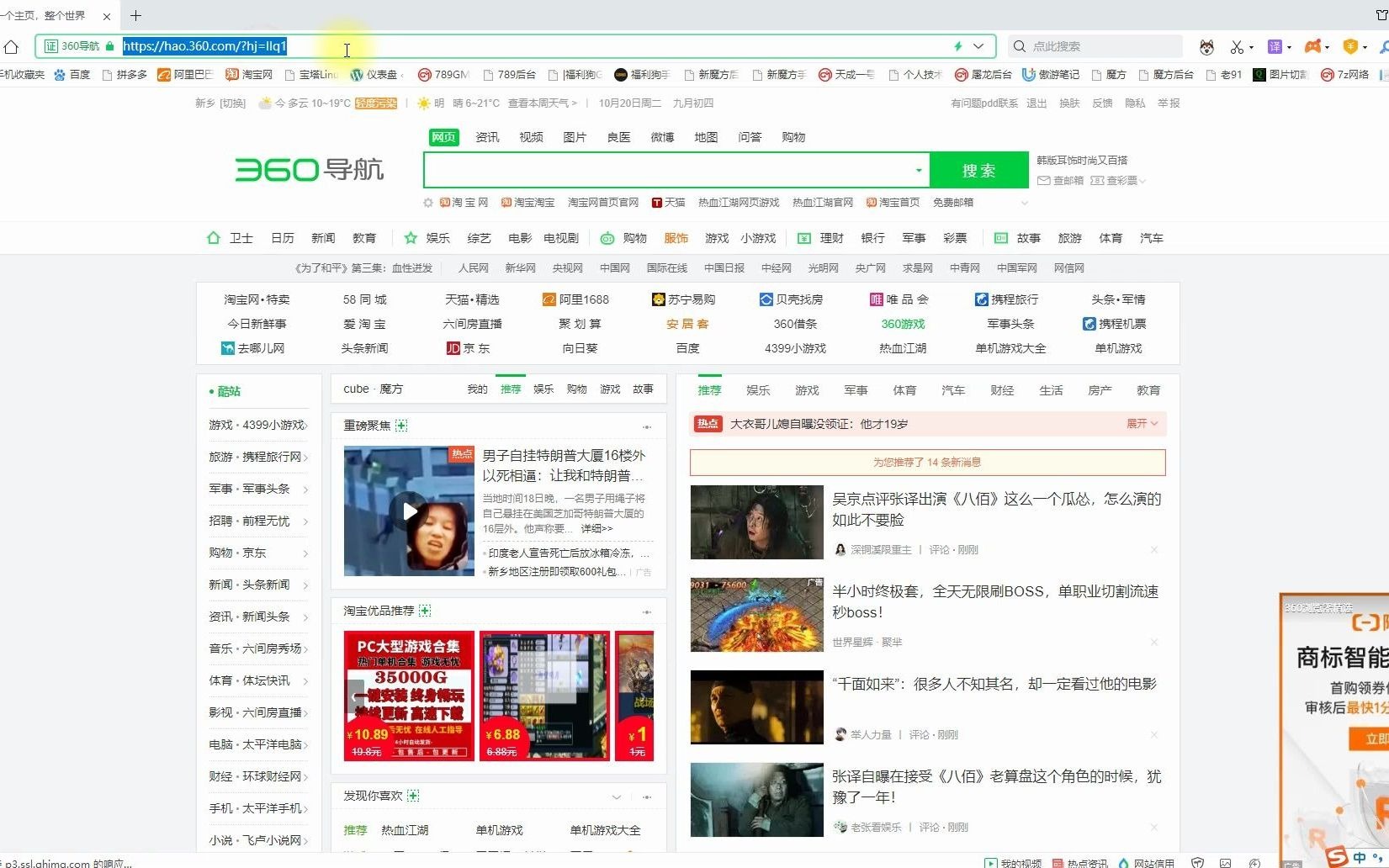Open 携程旅行 site link
Screen dimensions: 1389x868
click(1006, 299)
